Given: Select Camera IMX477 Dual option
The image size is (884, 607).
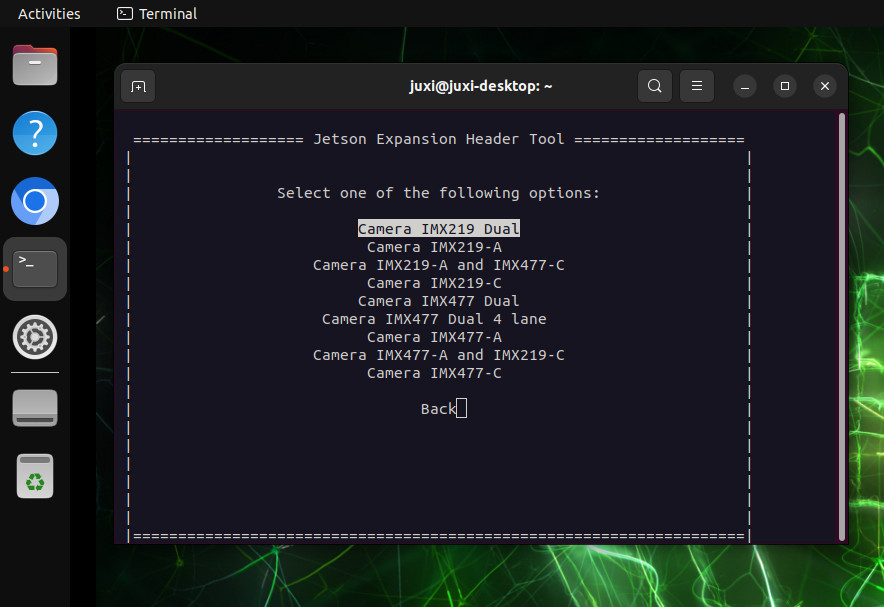Looking at the screenshot, I should (439, 301).
